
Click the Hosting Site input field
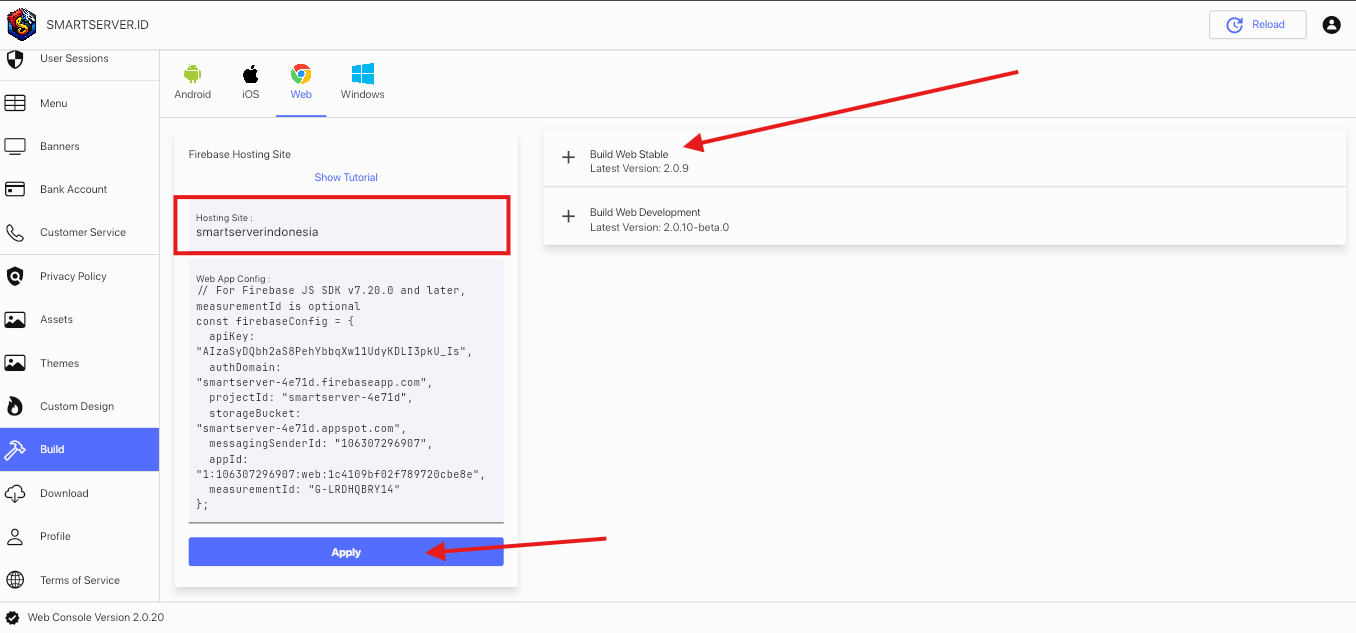coord(346,226)
